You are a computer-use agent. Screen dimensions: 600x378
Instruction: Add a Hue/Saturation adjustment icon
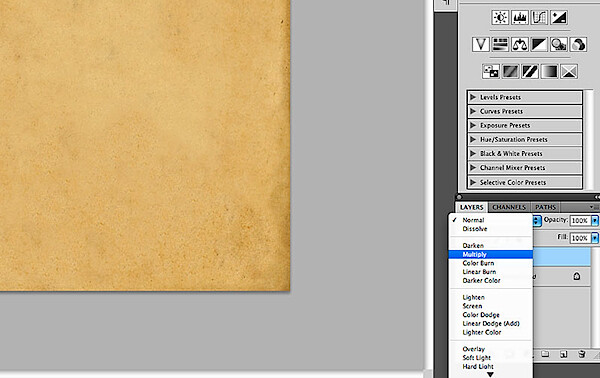[x=500, y=45]
